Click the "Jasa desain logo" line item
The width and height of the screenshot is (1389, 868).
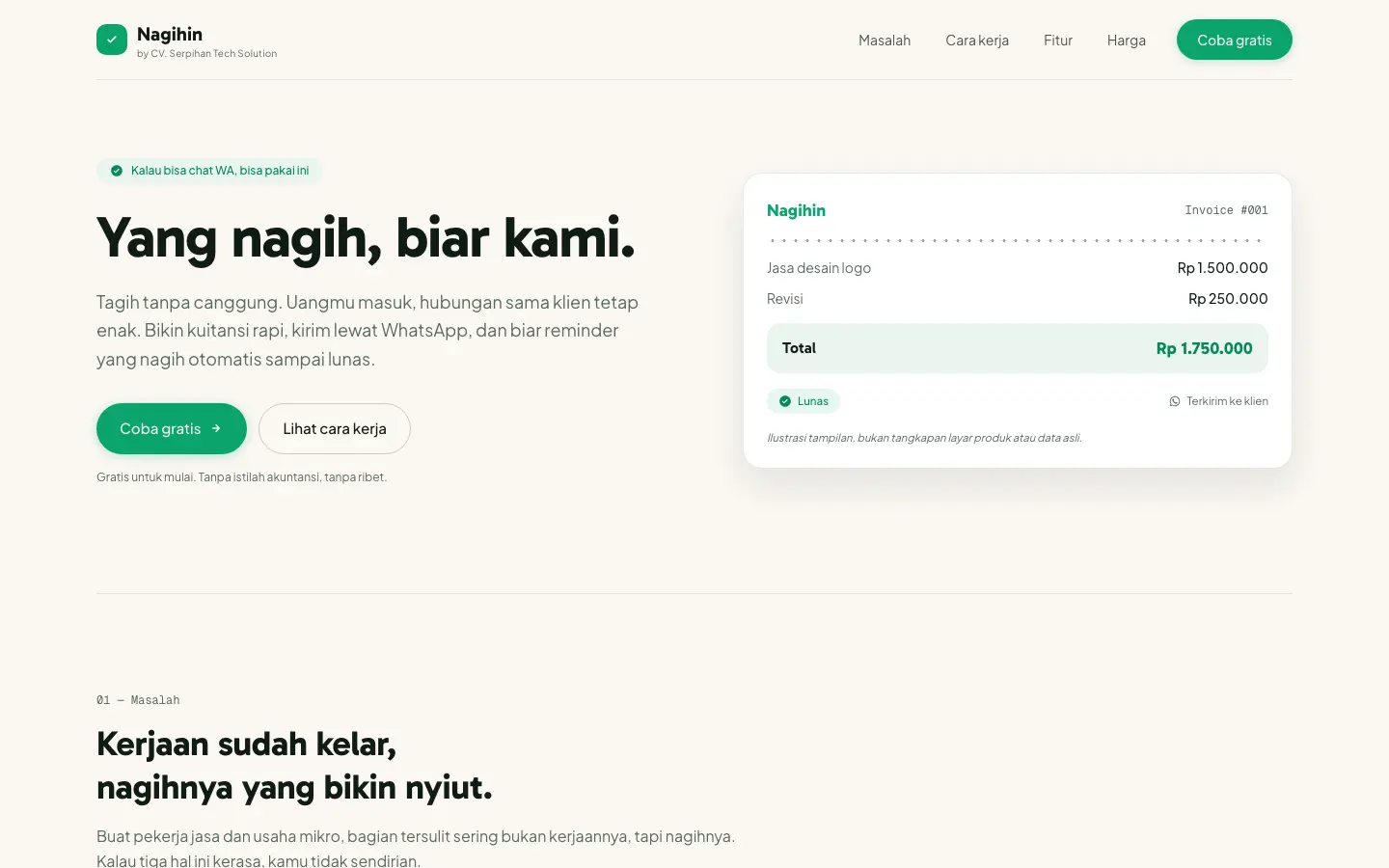coord(819,268)
